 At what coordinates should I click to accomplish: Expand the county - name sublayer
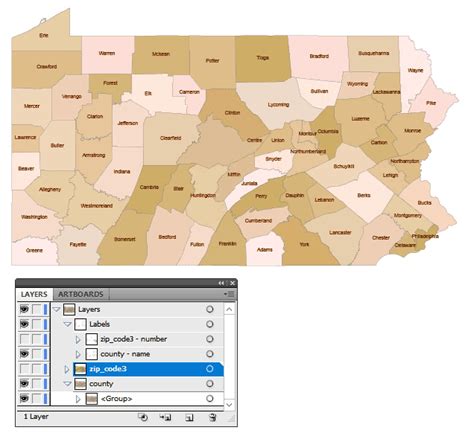point(78,354)
